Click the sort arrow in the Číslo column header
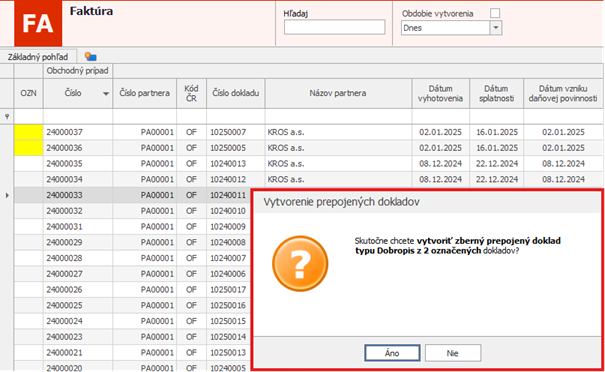Viewport: 605px width, 372px height. [105, 93]
